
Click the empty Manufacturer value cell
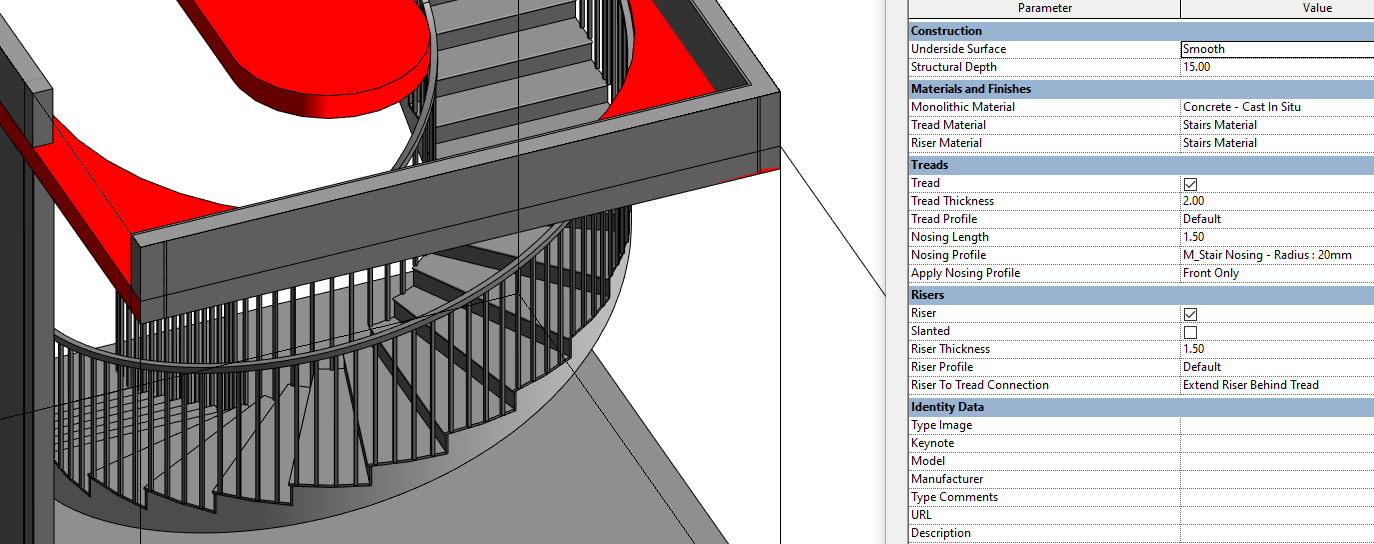click(1277, 479)
